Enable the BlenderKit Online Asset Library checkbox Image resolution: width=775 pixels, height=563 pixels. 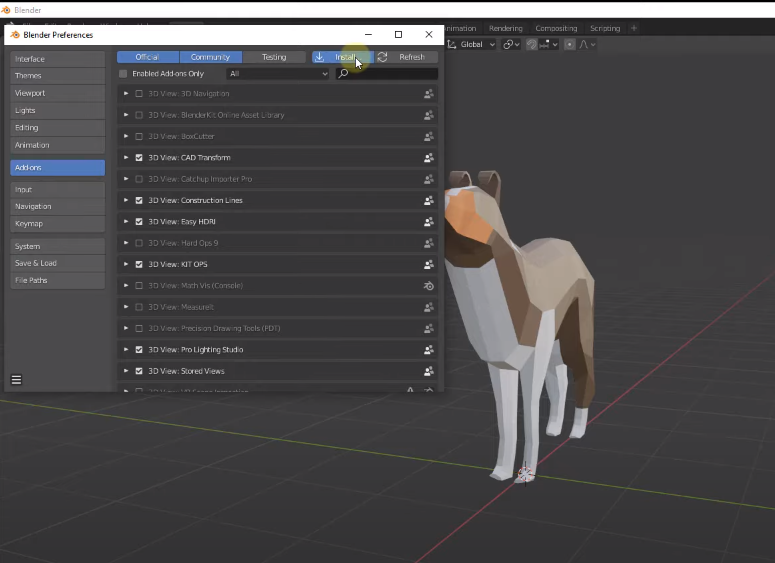click(139, 115)
